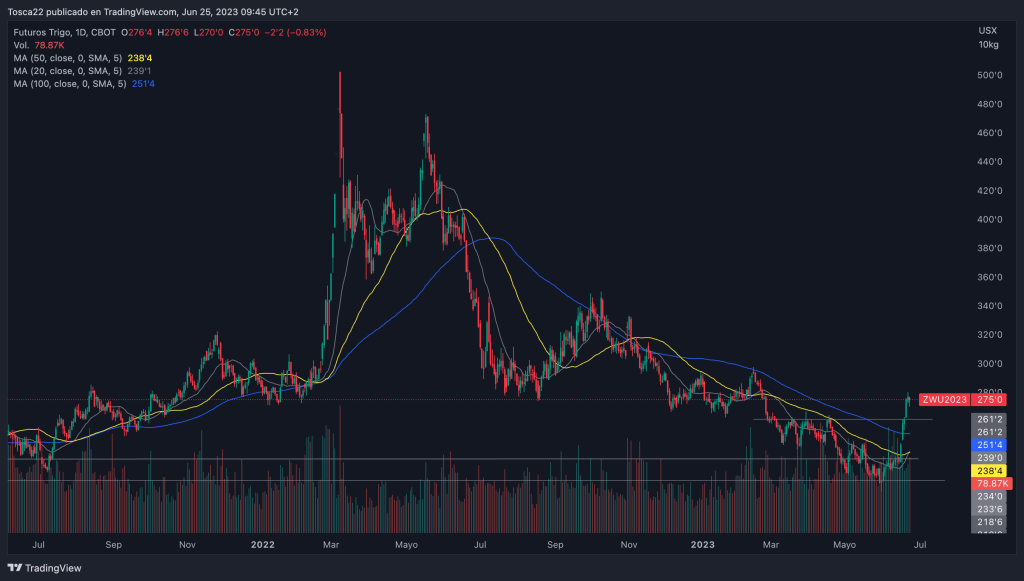The height and width of the screenshot is (581, 1024).
Task: Open the USX currency selector
Action: 987,31
